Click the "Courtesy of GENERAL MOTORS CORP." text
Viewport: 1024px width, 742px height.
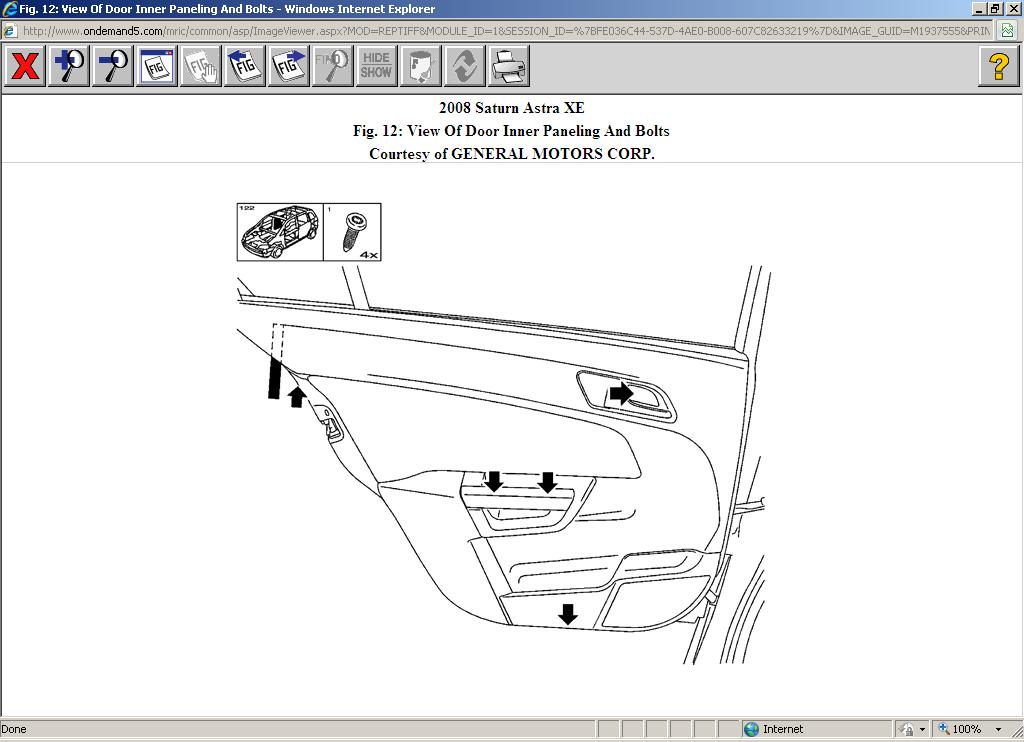coord(511,153)
